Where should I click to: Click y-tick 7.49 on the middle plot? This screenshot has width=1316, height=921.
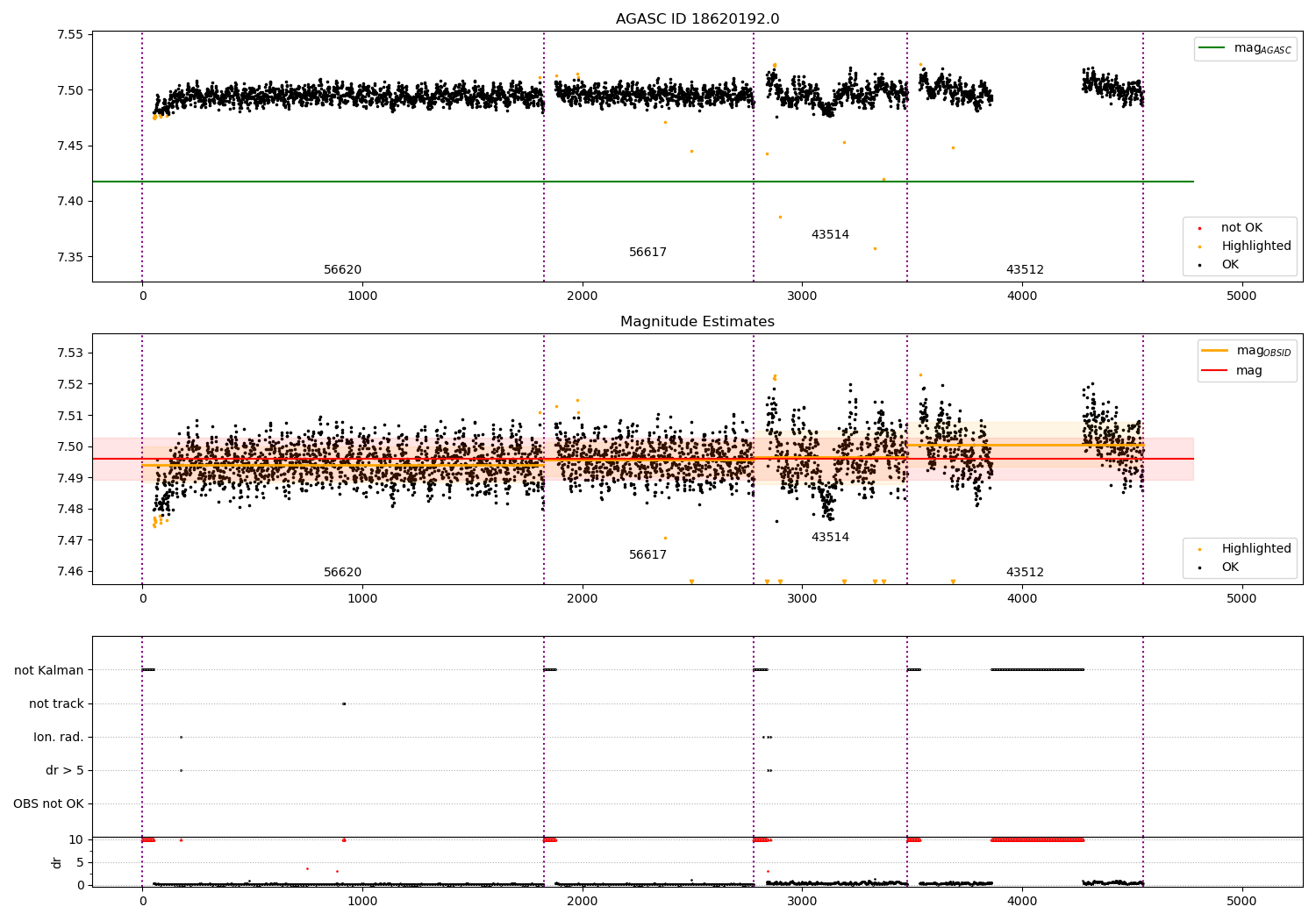(x=69, y=478)
